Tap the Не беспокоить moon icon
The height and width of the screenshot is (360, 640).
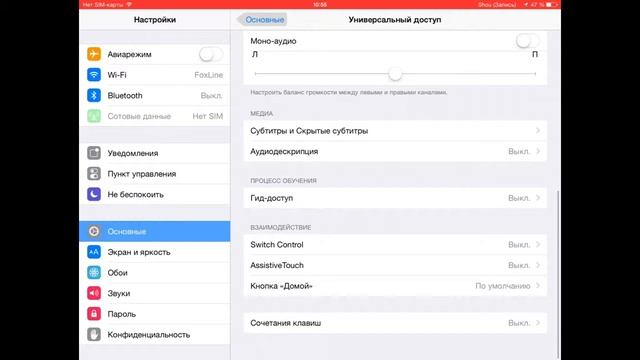[94, 194]
